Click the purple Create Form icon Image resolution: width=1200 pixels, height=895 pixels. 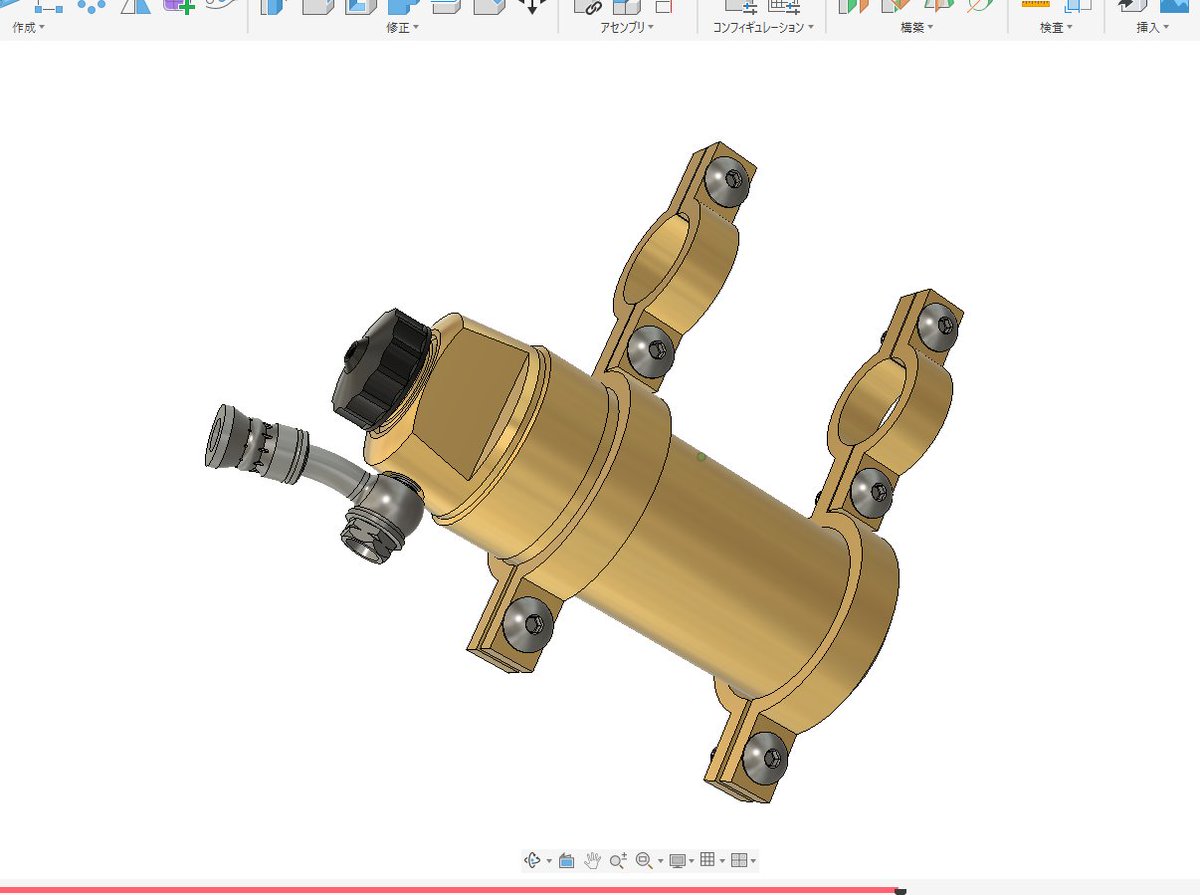click(179, 5)
